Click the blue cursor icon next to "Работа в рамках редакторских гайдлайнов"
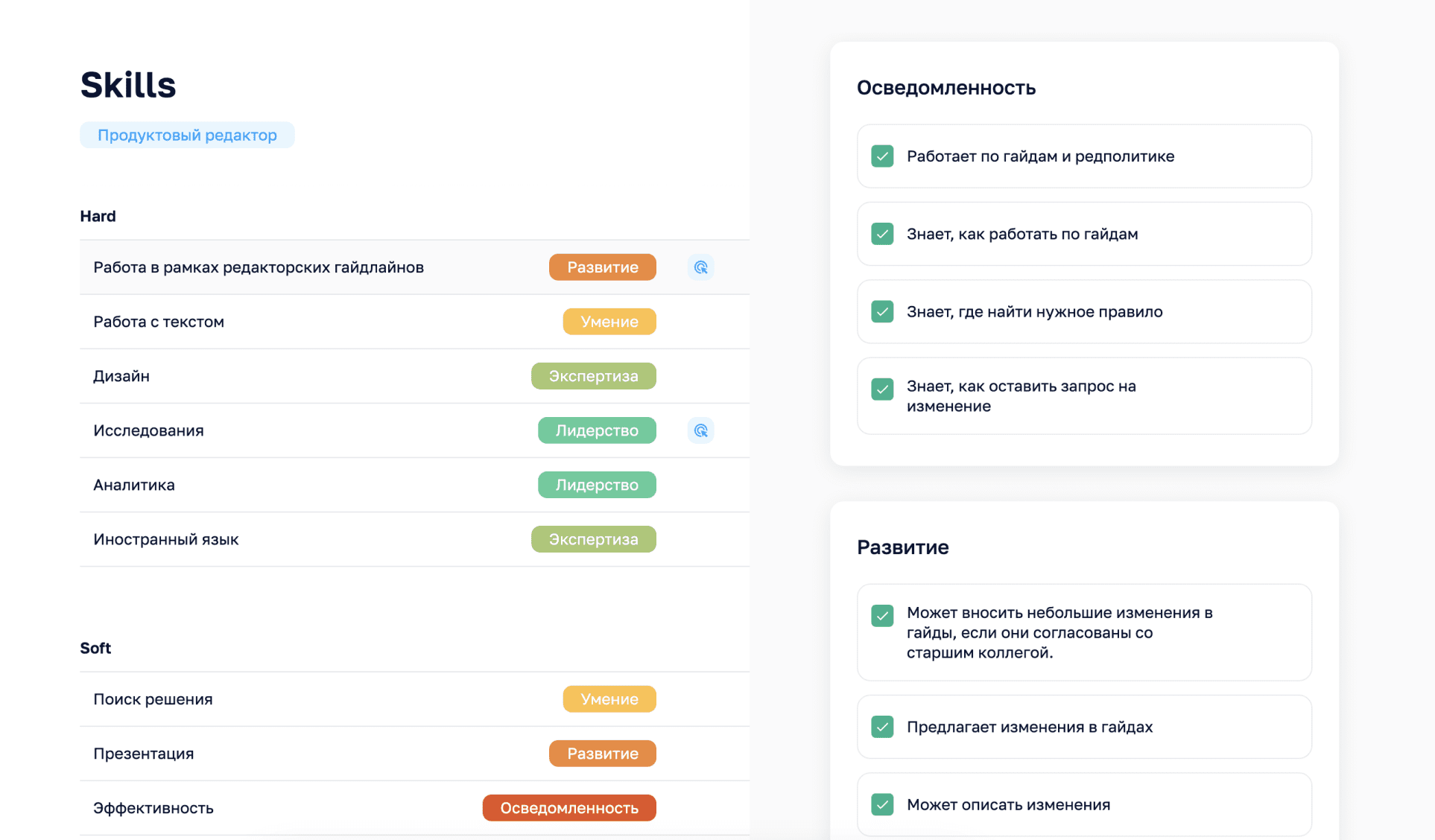1435x840 pixels. click(700, 267)
